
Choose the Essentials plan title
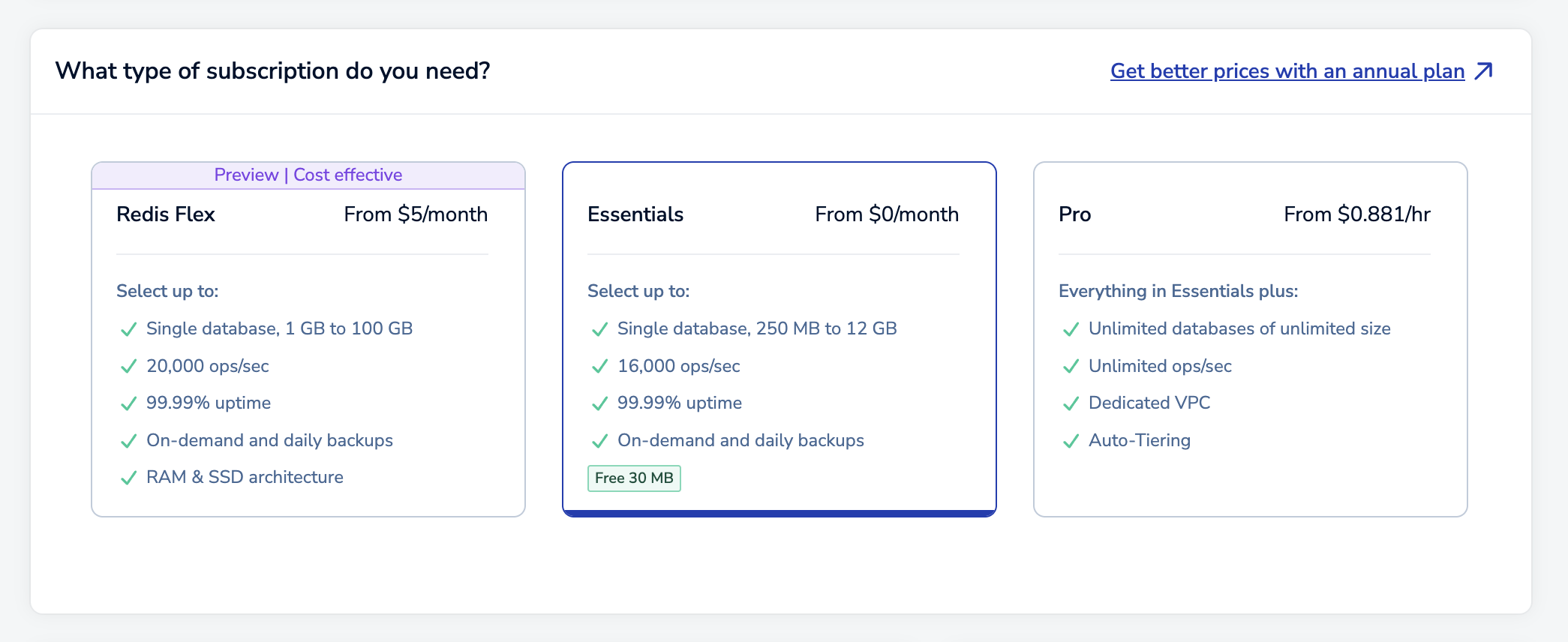(635, 214)
